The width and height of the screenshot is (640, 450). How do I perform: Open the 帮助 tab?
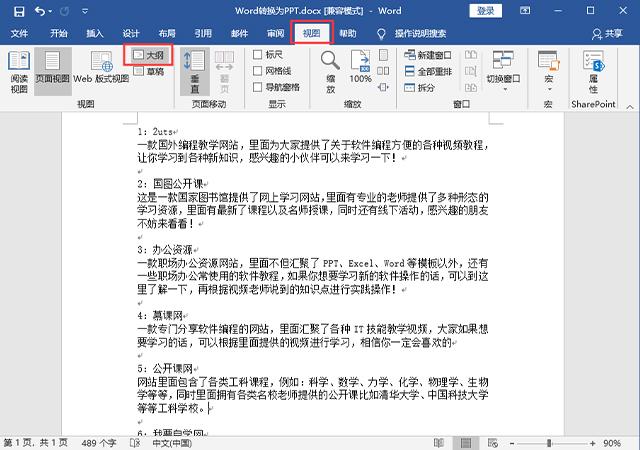(x=348, y=33)
